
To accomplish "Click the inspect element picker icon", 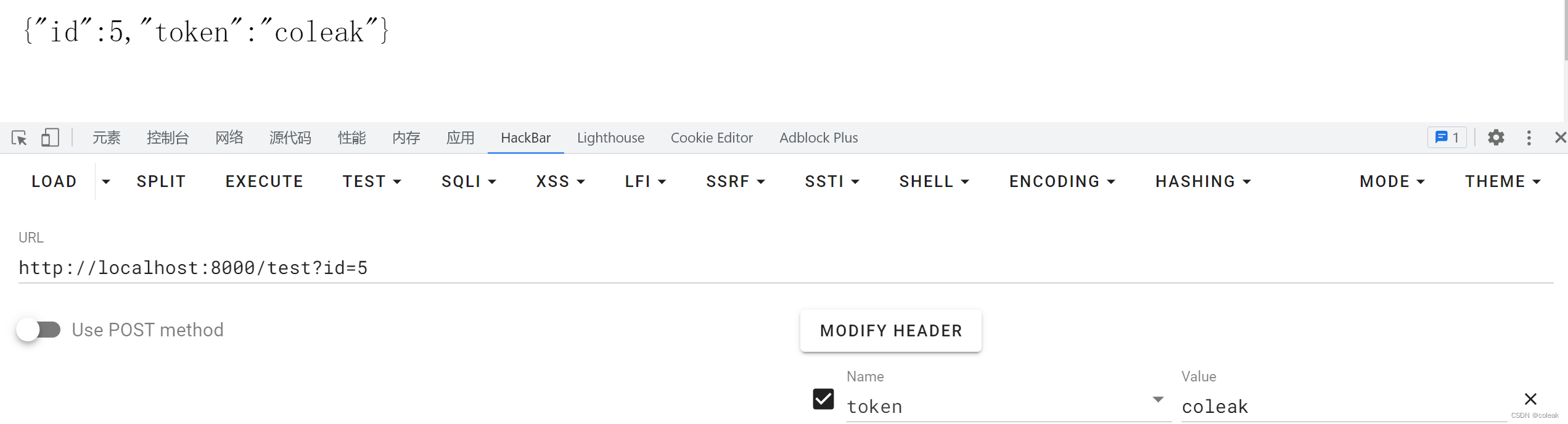I will 19,138.
